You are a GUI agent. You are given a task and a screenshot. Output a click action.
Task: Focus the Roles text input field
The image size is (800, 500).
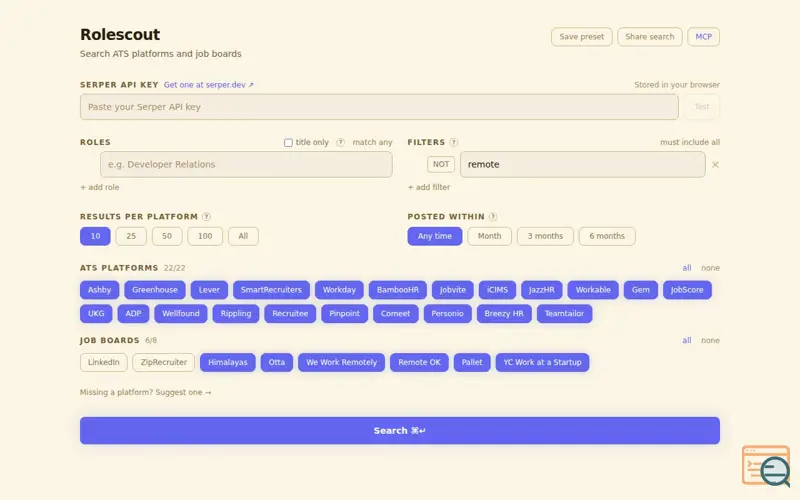coord(246,164)
